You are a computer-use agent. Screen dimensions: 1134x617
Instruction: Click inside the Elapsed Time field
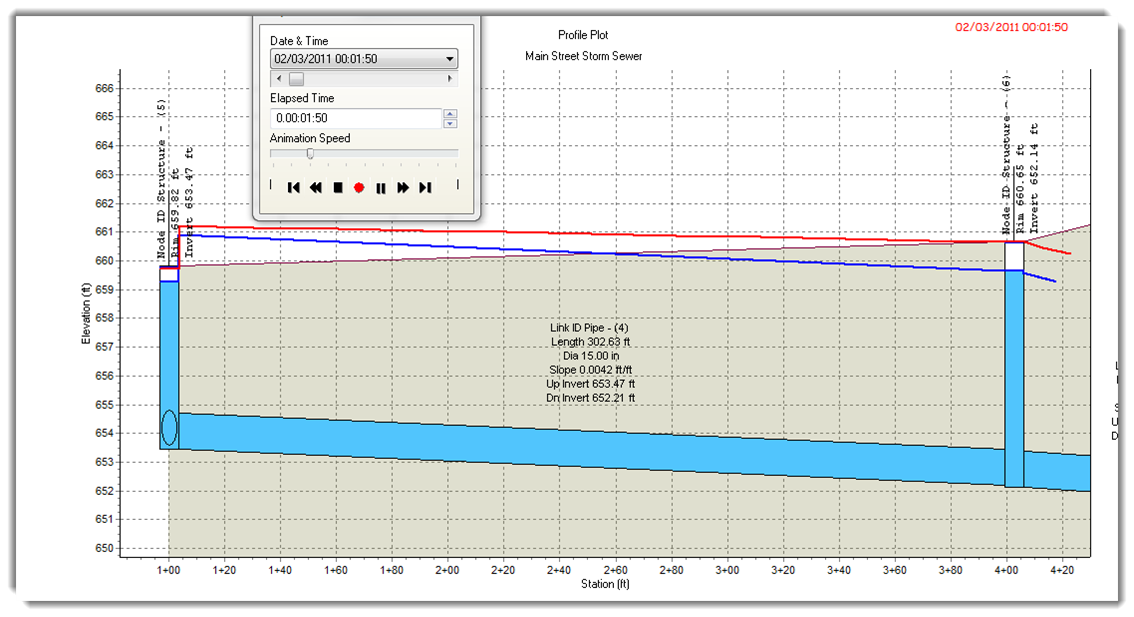point(355,118)
